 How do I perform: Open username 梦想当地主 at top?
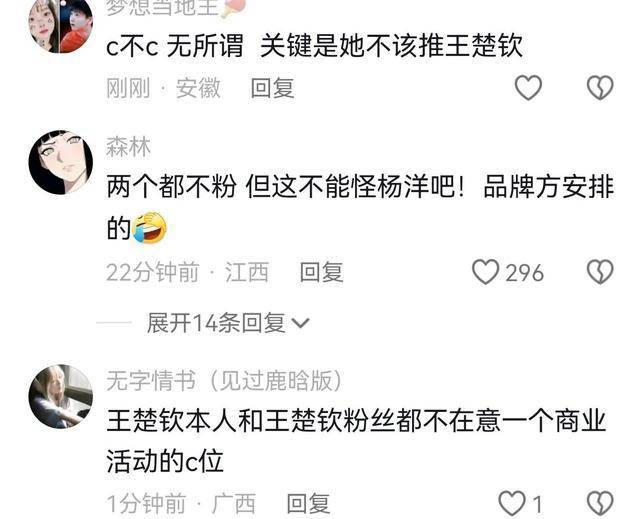click(x=162, y=7)
